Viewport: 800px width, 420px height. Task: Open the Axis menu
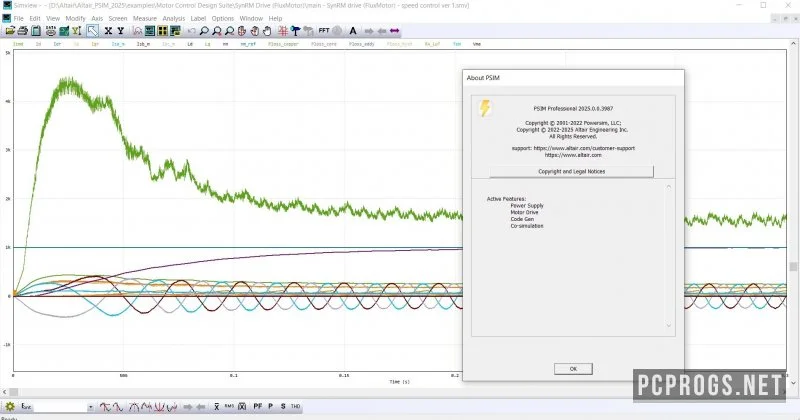[x=97, y=18]
